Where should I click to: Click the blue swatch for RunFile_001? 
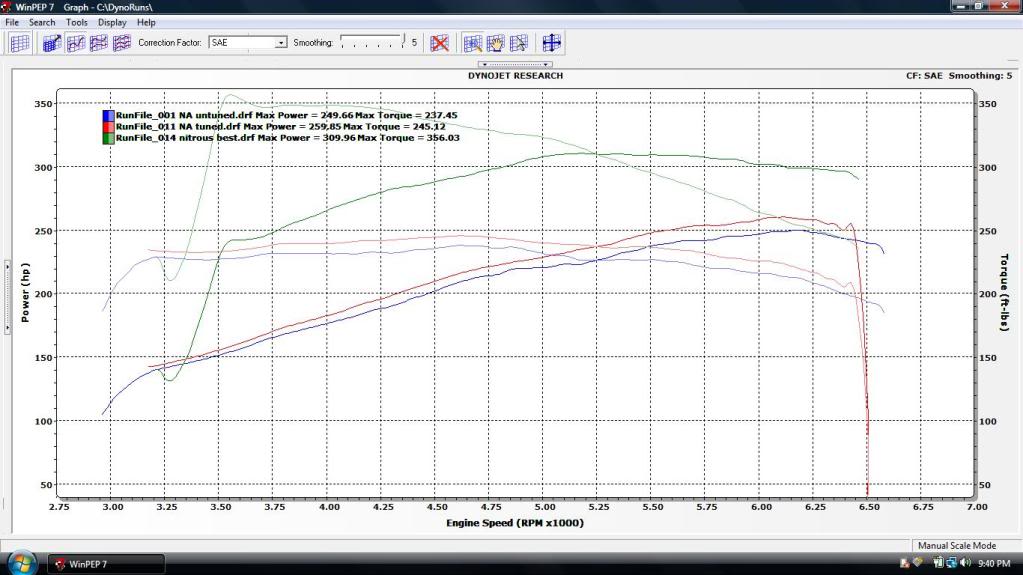pos(108,116)
